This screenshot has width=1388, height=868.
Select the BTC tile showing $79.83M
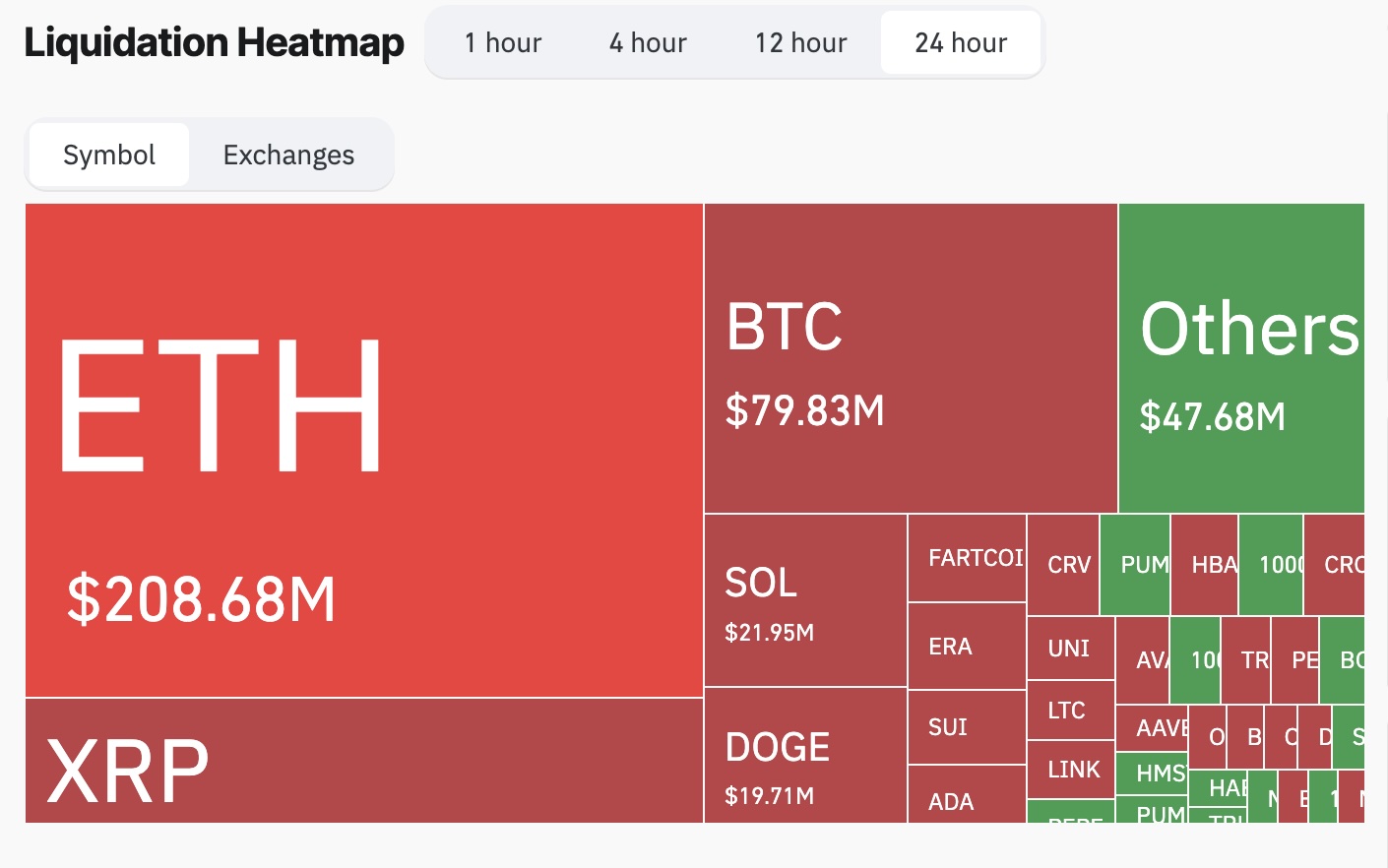[910, 356]
